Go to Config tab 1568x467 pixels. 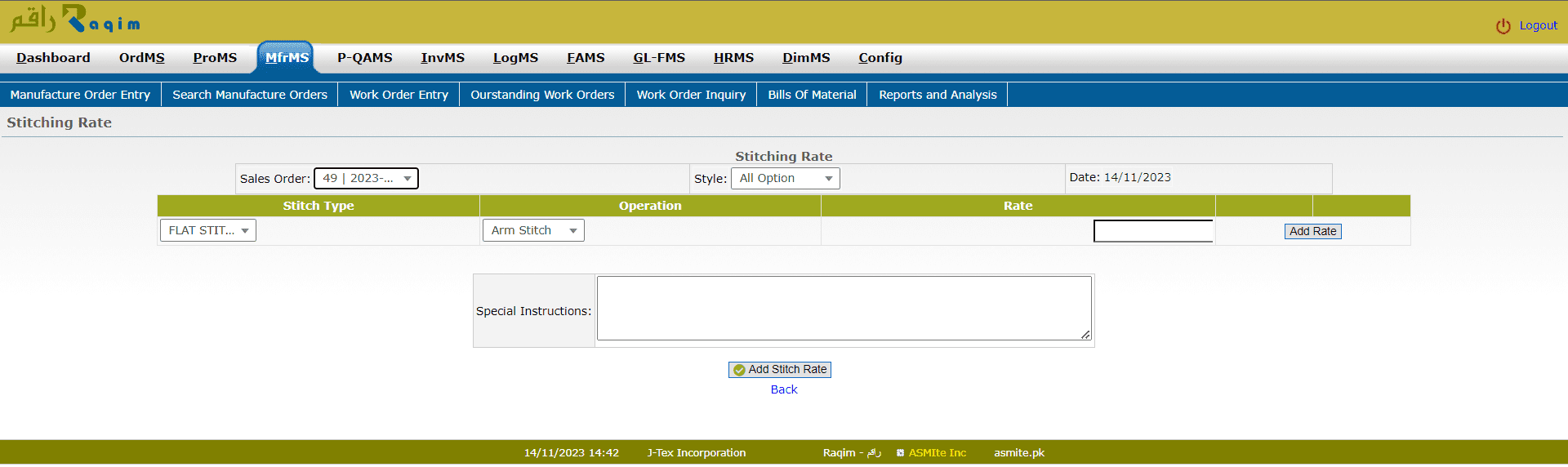tap(880, 58)
